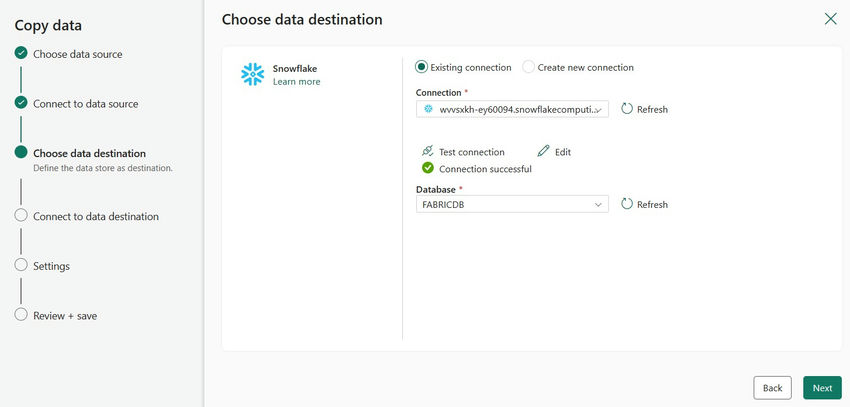
Task: Click the Snowflake logo icon
Action: 252,75
